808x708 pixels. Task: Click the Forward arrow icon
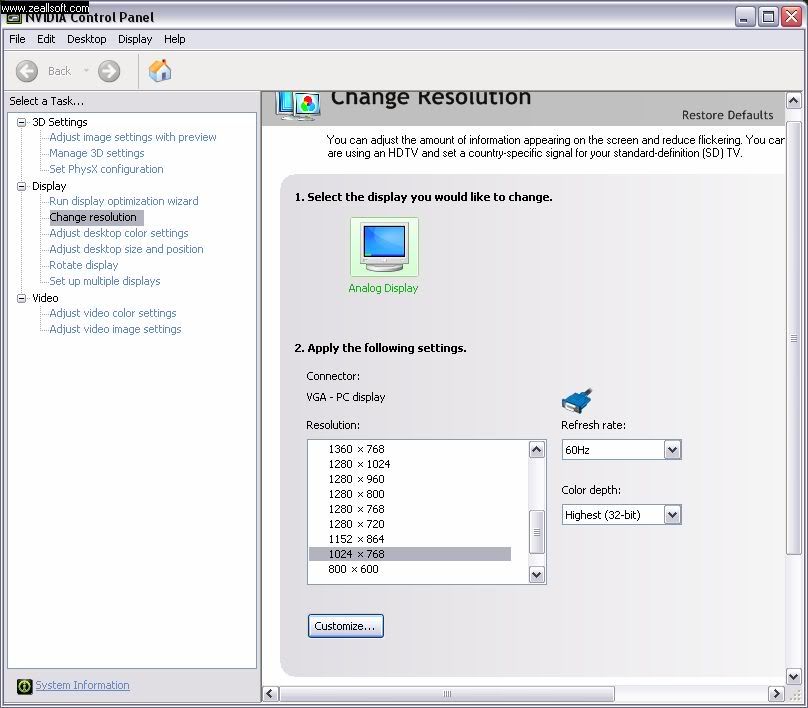tap(109, 71)
